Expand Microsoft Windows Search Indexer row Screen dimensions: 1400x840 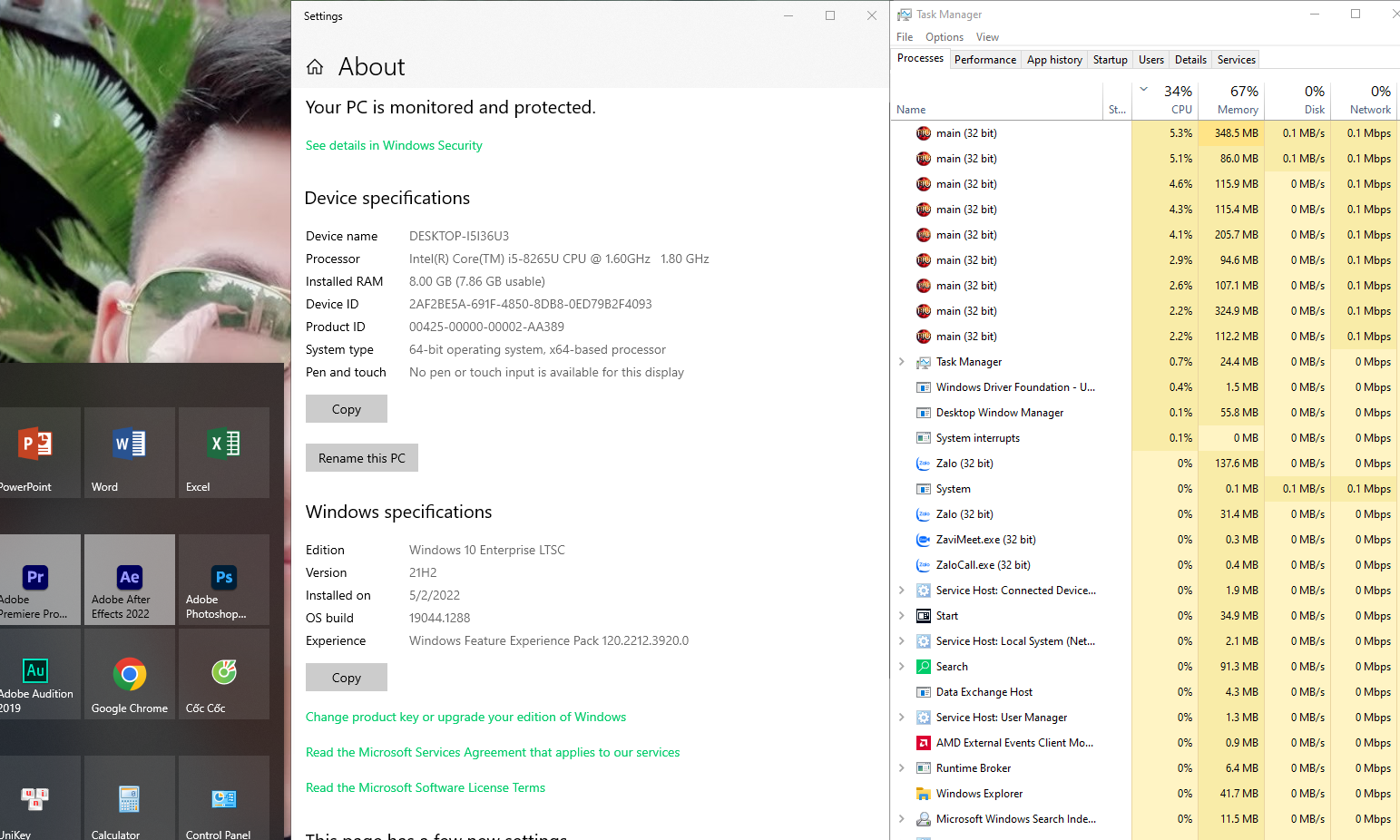coord(901,819)
